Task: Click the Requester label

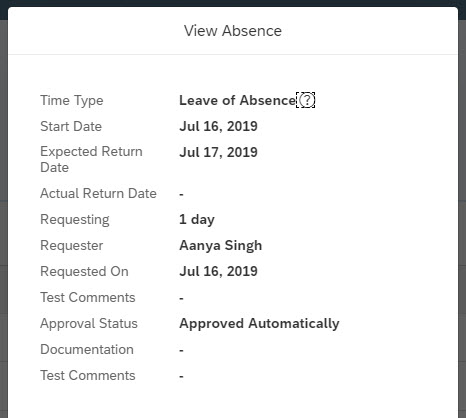Action: point(72,246)
